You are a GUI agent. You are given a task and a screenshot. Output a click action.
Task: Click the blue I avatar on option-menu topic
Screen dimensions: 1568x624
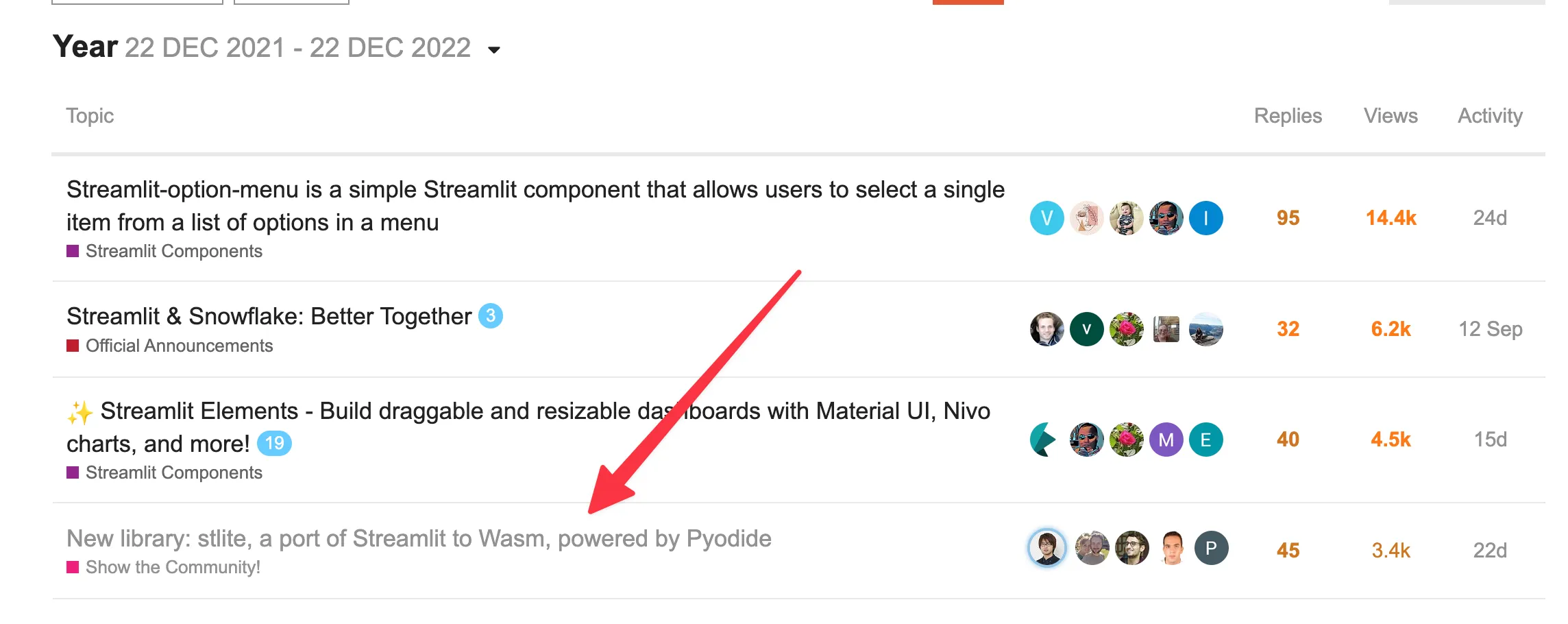[1205, 218]
